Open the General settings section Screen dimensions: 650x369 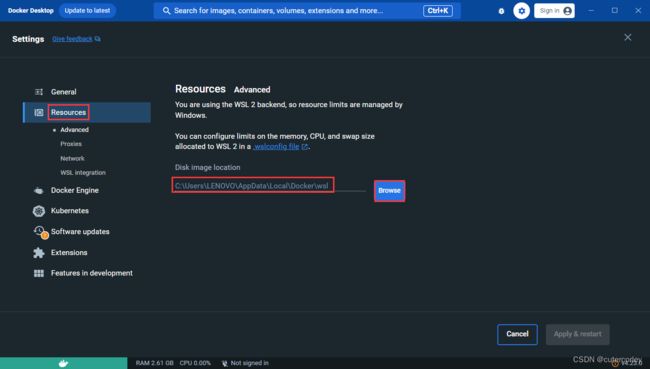click(63, 92)
